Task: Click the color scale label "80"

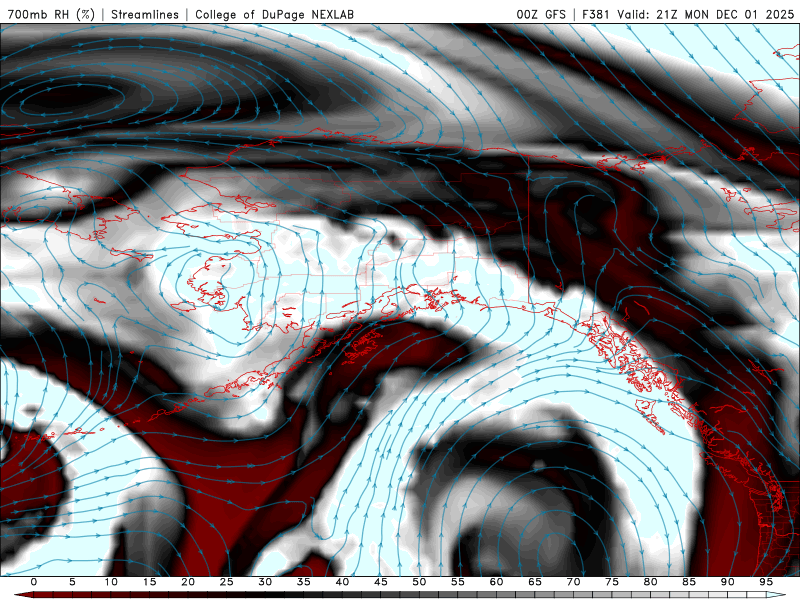Action: point(650,582)
